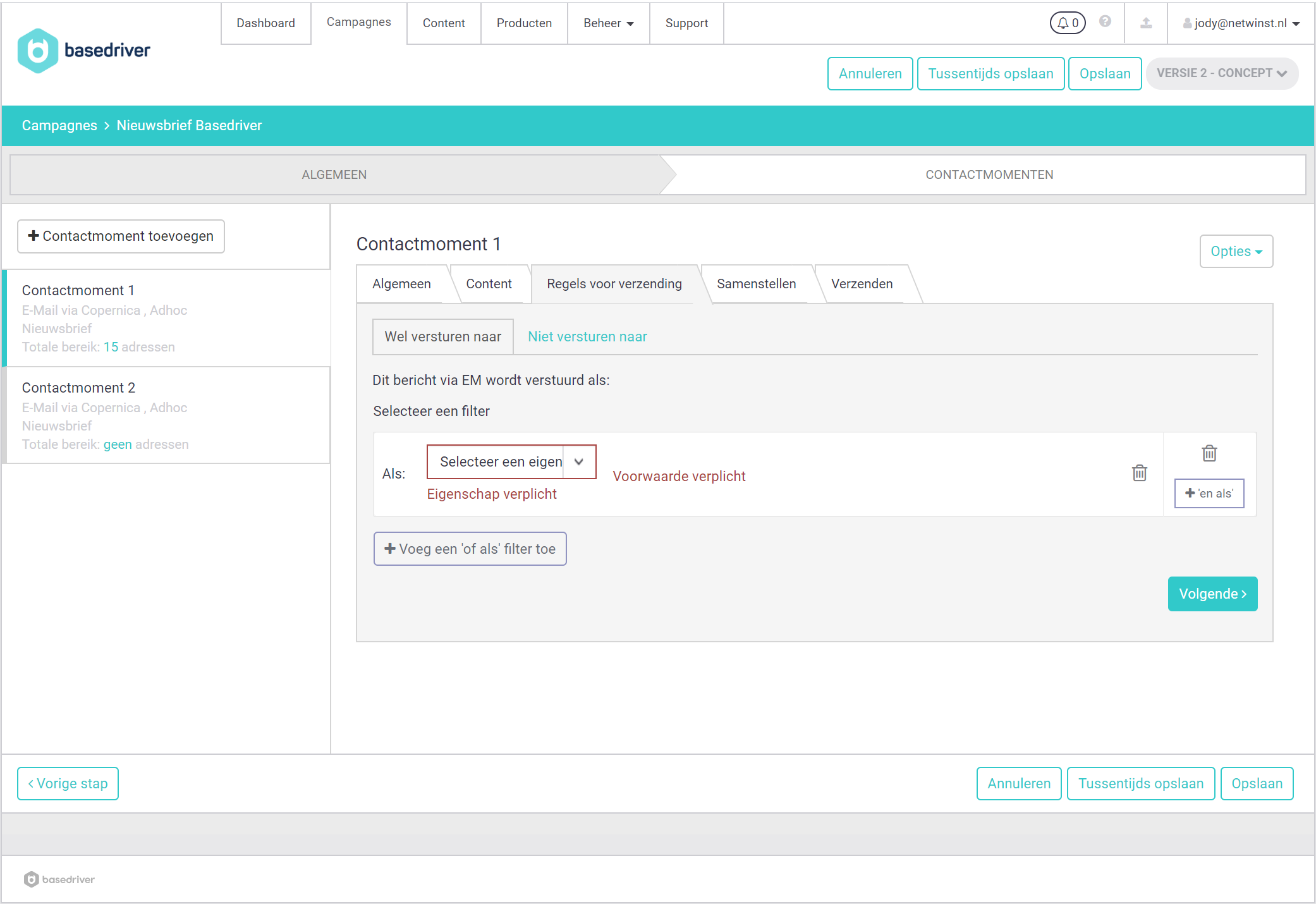Go to the ALGEMEEN wizard step

click(x=334, y=174)
